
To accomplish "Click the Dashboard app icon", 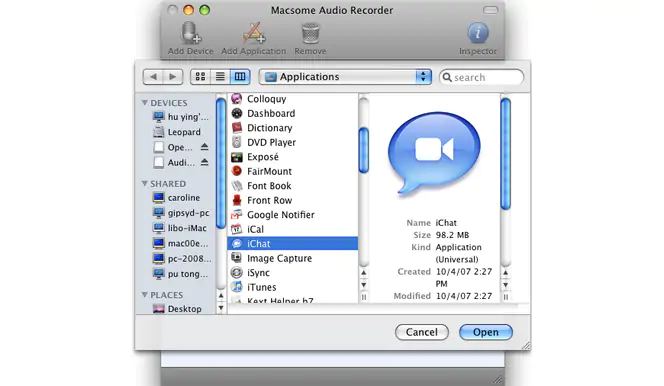I will [x=237, y=113].
